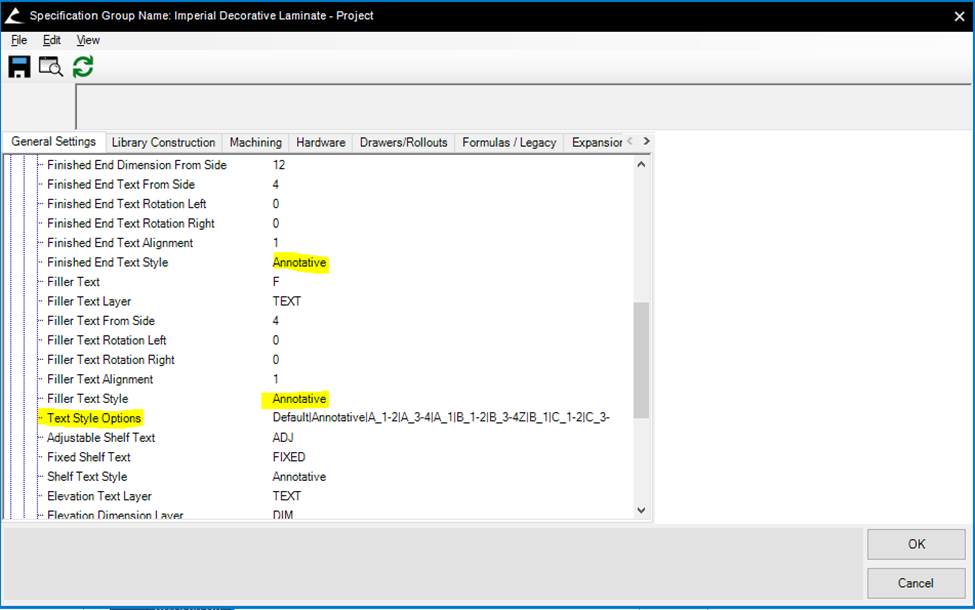Click the application logo in title bar

tap(12, 16)
